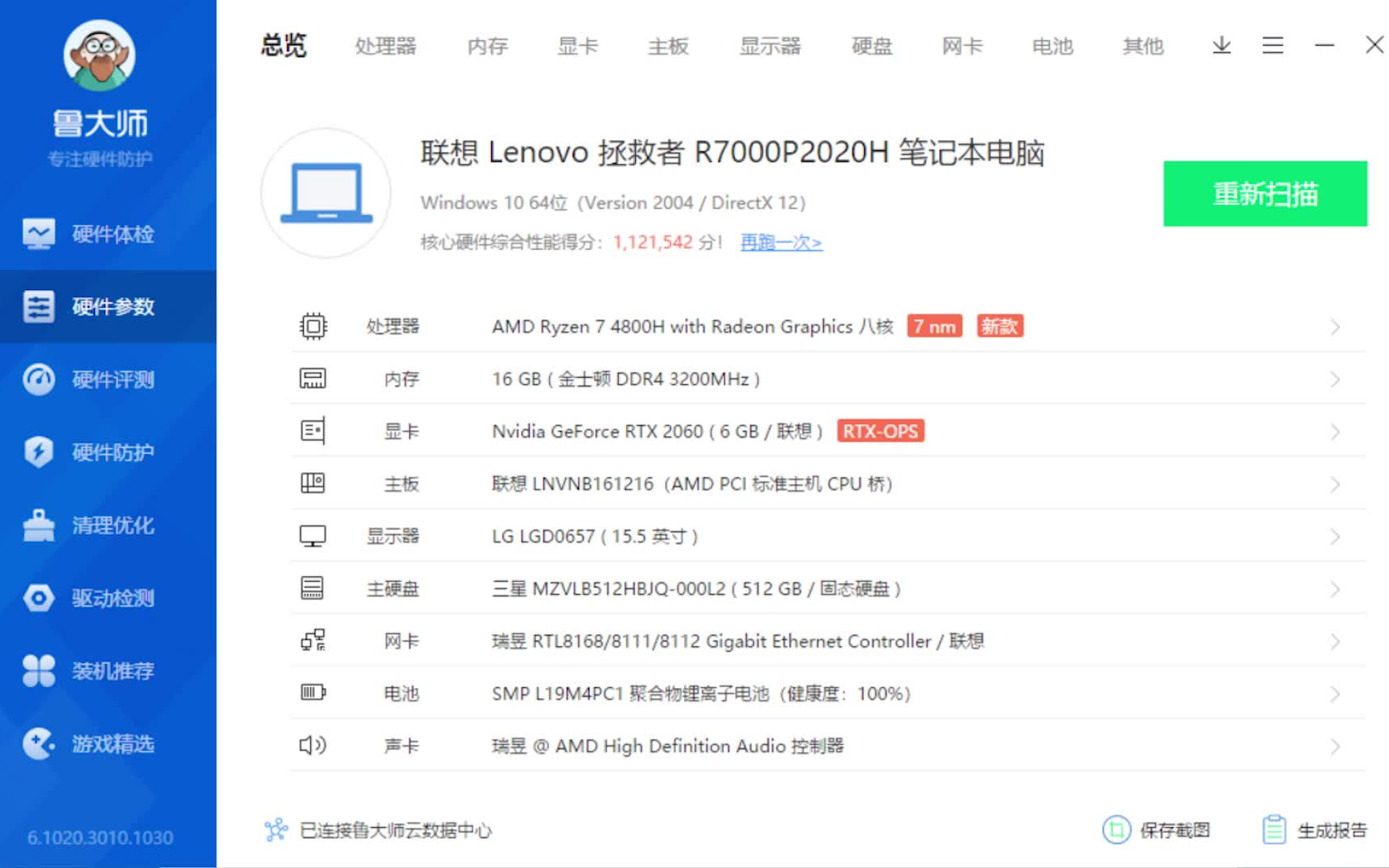1389x868 pixels.
Task: Switch to the 内存 tab
Action: coord(487,46)
